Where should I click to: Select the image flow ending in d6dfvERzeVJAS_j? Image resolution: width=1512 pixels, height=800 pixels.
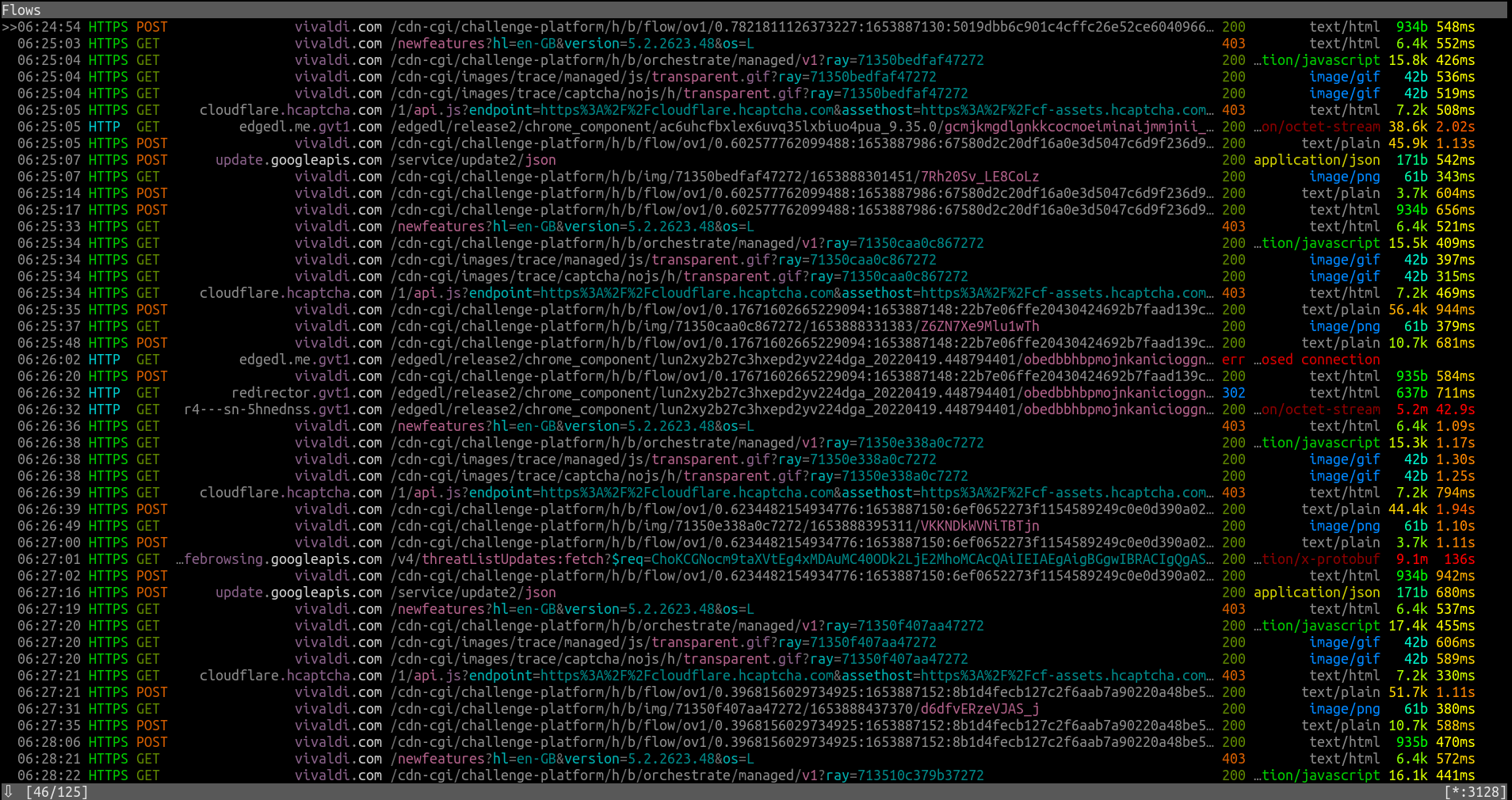[x=713, y=709]
